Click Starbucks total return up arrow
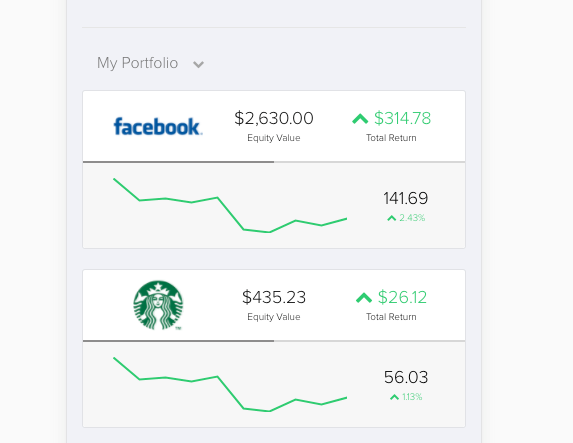 point(364,298)
